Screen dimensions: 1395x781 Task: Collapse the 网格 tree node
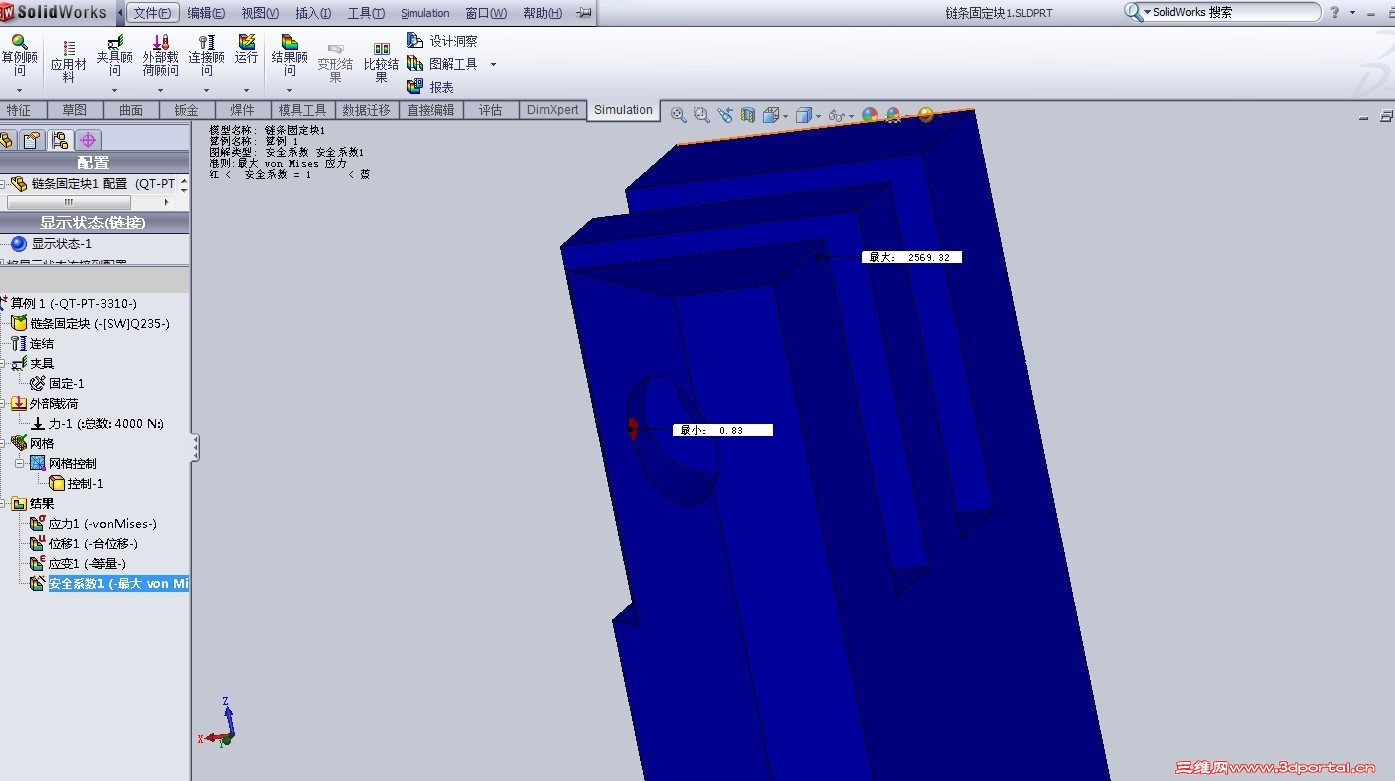pyautogui.click(x=4, y=443)
